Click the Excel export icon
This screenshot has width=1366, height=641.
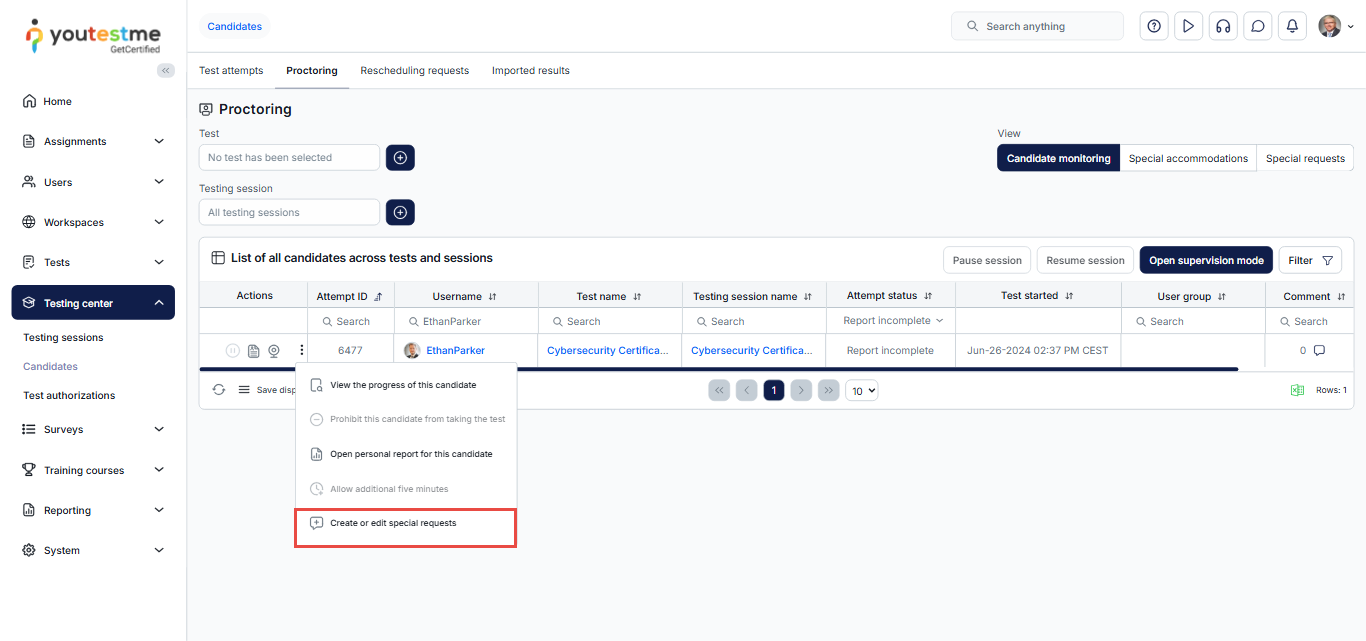coord(1297,390)
